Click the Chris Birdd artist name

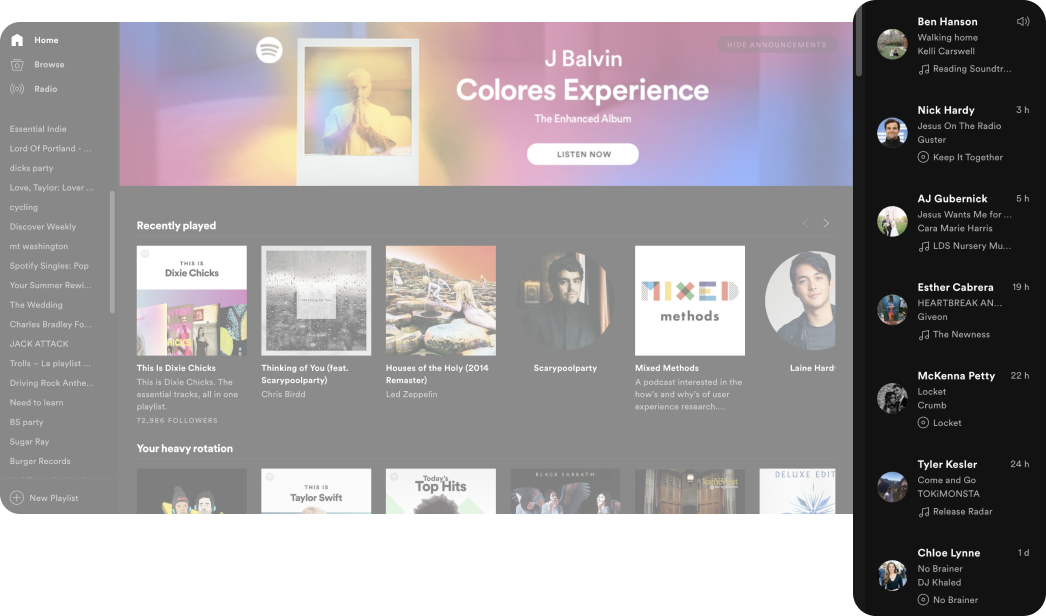click(x=284, y=394)
